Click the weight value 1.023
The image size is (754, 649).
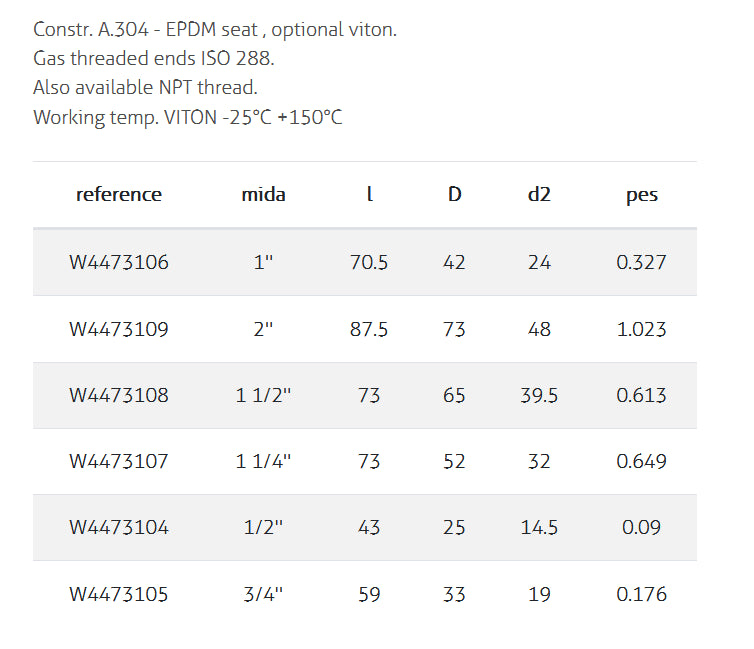pos(641,329)
